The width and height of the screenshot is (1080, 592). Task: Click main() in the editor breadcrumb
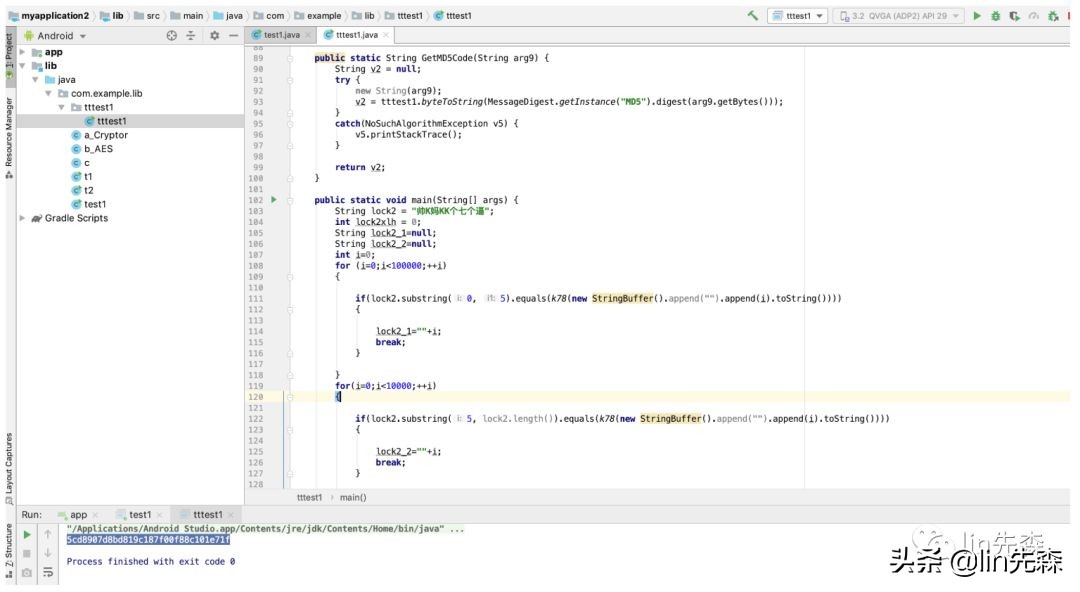(x=352, y=497)
